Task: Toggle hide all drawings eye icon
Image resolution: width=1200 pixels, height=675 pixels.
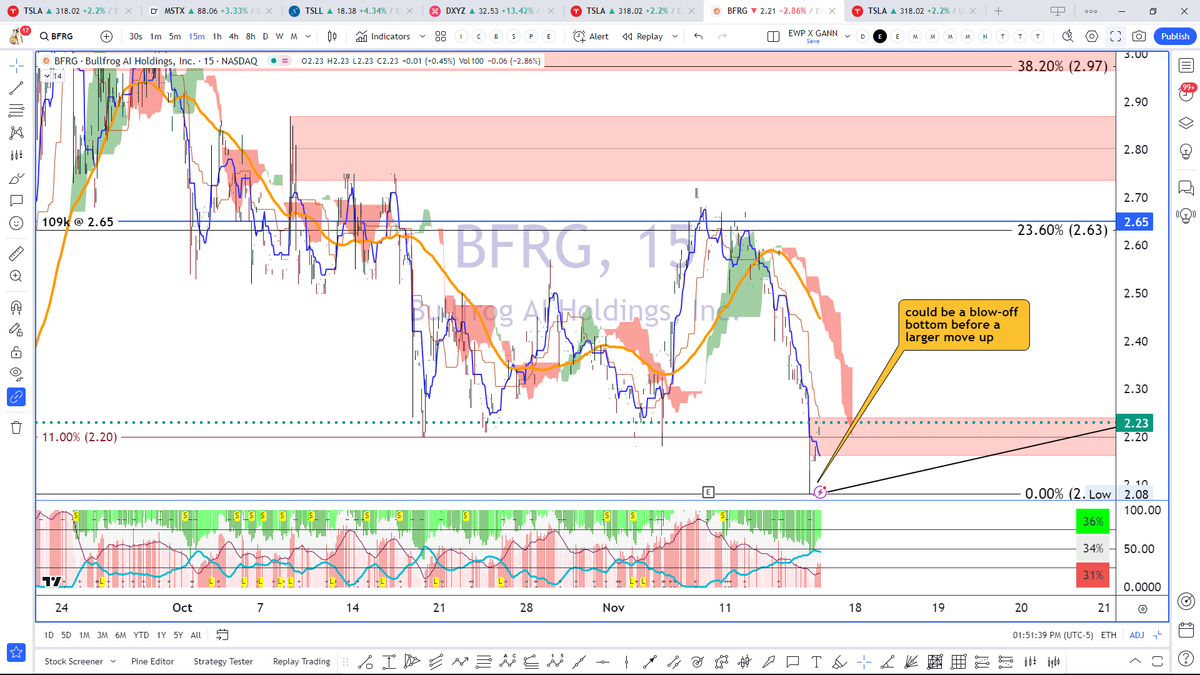Action: click(15, 374)
